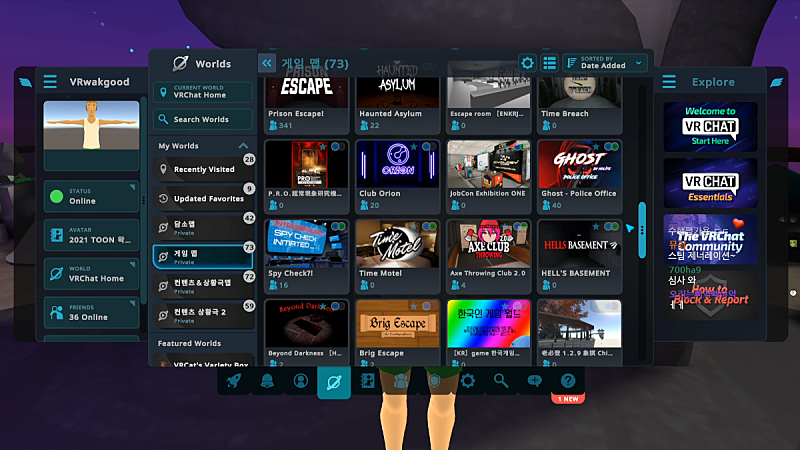The height and width of the screenshot is (450, 800).
Task: Expand the Status Online selector
Action: [91, 196]
